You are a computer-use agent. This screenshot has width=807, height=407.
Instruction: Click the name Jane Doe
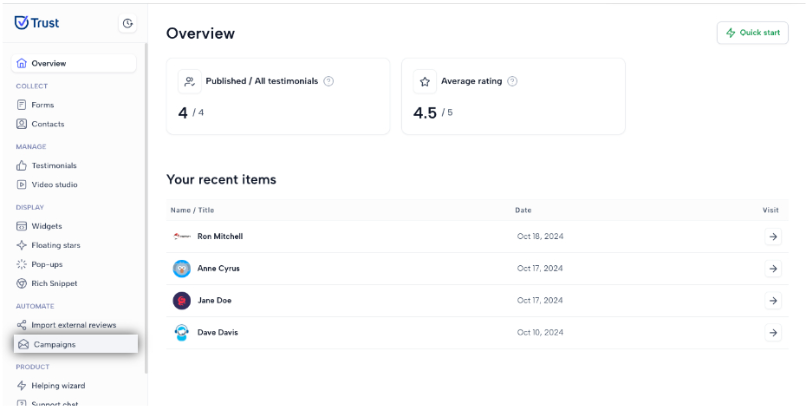[x=215, y=300]
